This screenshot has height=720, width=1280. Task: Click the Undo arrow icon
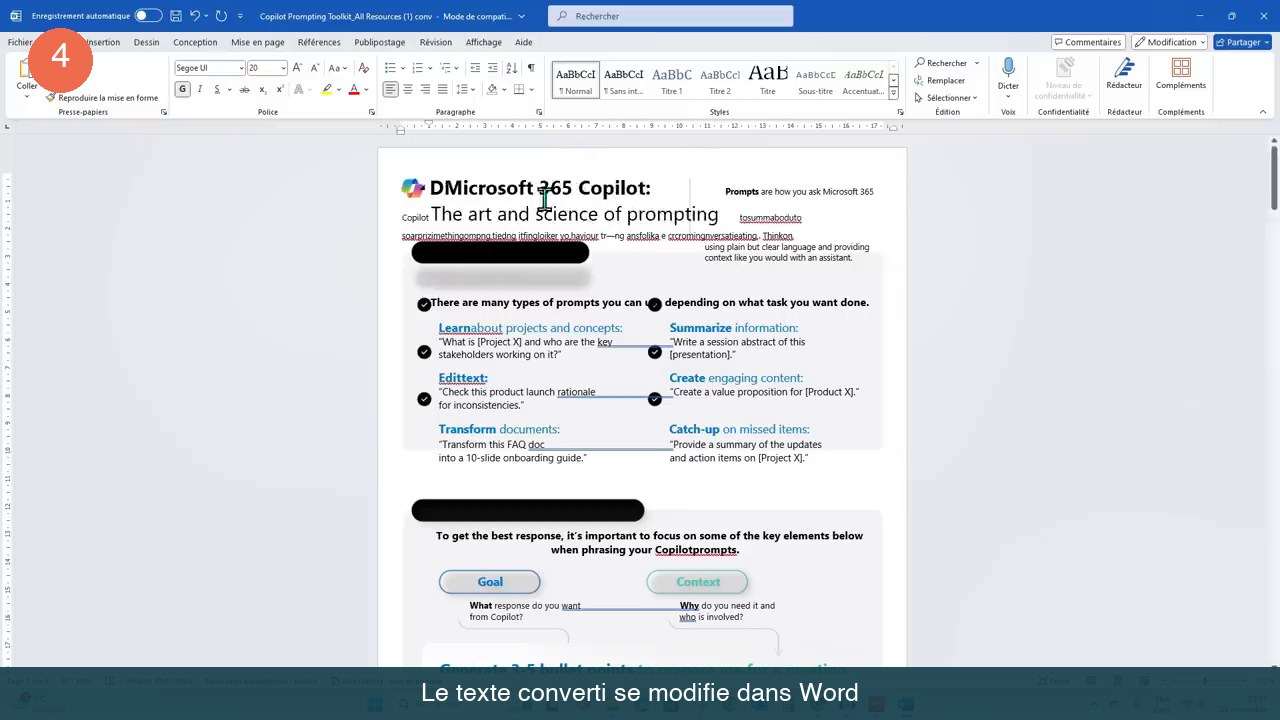pos(196,16)
